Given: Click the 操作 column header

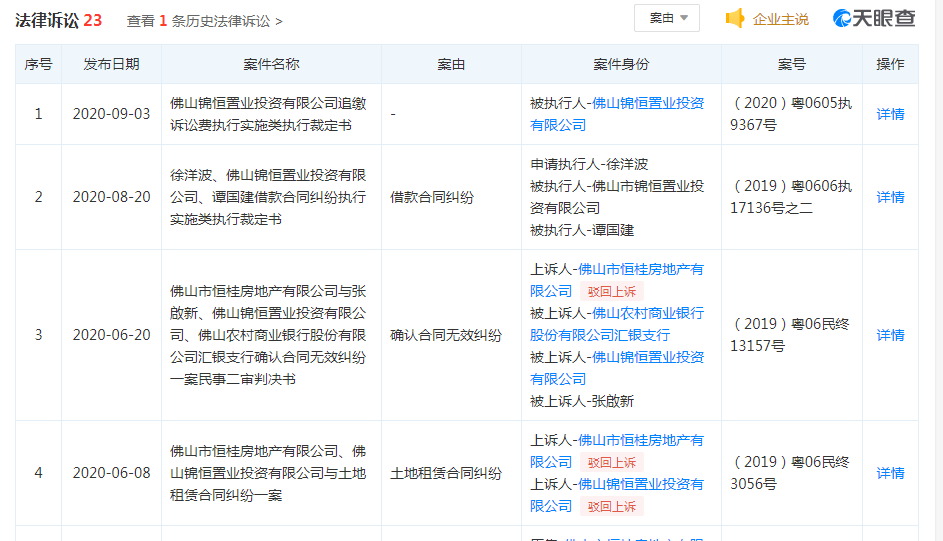Looking at the screenshot, I should pyautogui.click(x=890, y=64).
